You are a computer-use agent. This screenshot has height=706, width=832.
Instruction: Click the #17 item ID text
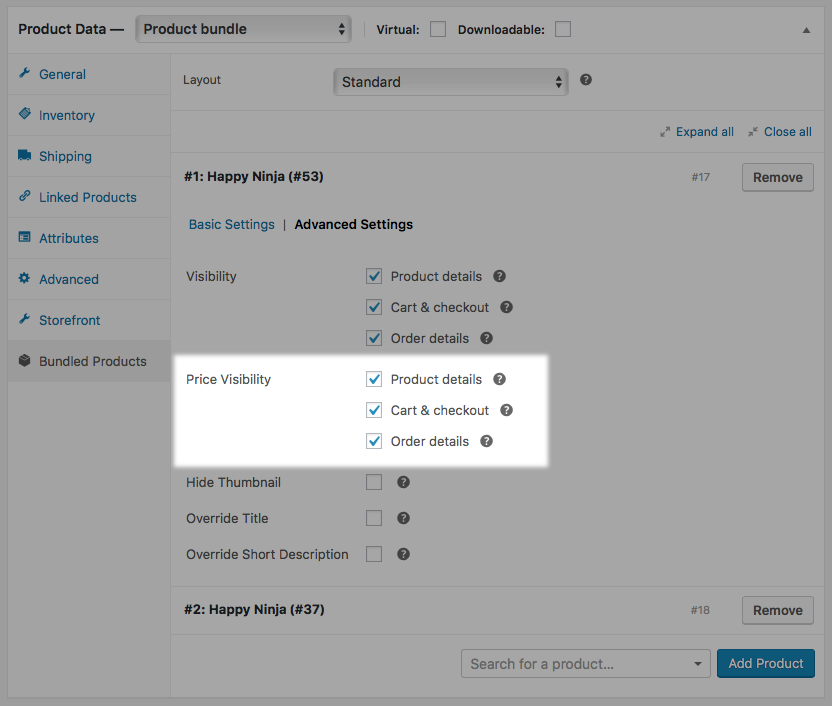[700, 177]
